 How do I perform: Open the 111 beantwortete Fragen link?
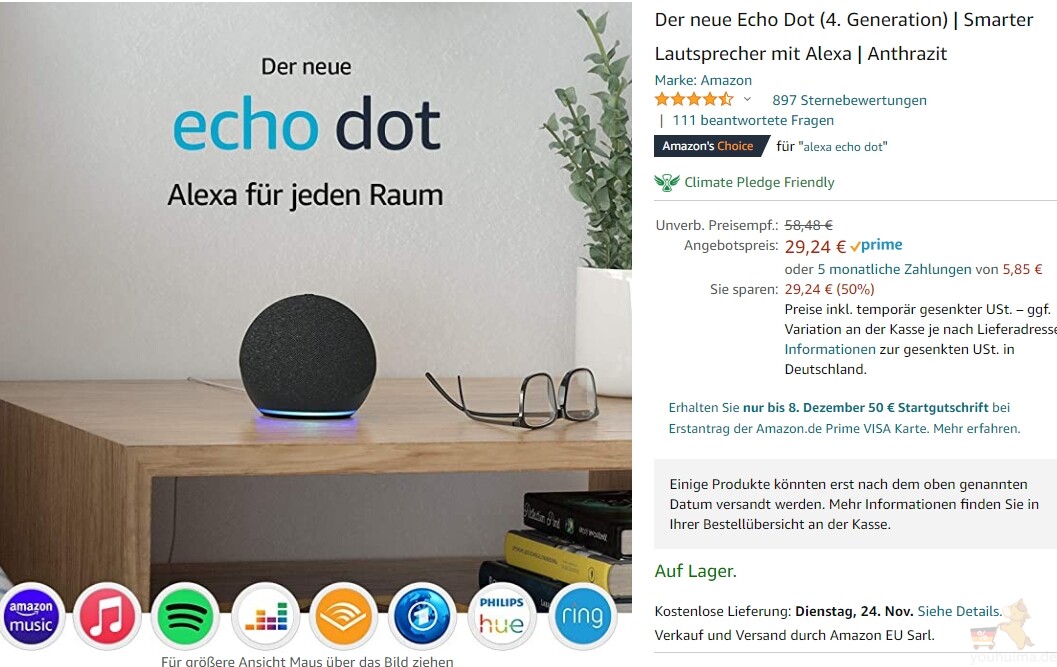click(x=753, y=121)
